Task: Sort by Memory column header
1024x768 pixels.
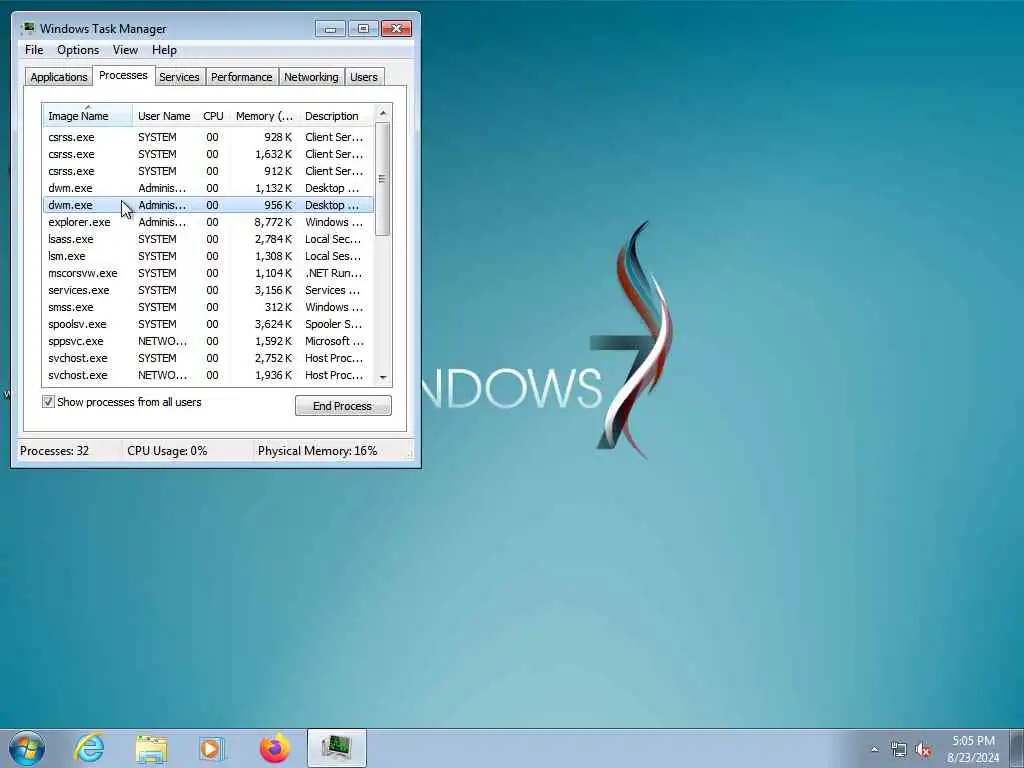Action: 264,116
